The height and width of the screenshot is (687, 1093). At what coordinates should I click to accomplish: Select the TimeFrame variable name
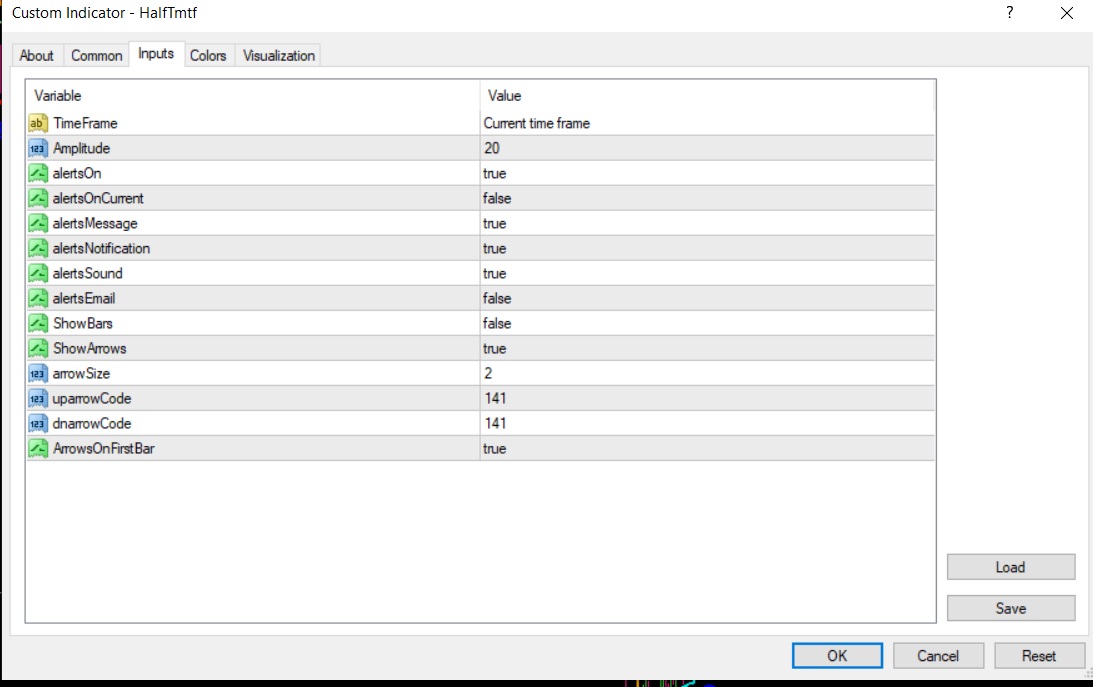click(85, 123)
